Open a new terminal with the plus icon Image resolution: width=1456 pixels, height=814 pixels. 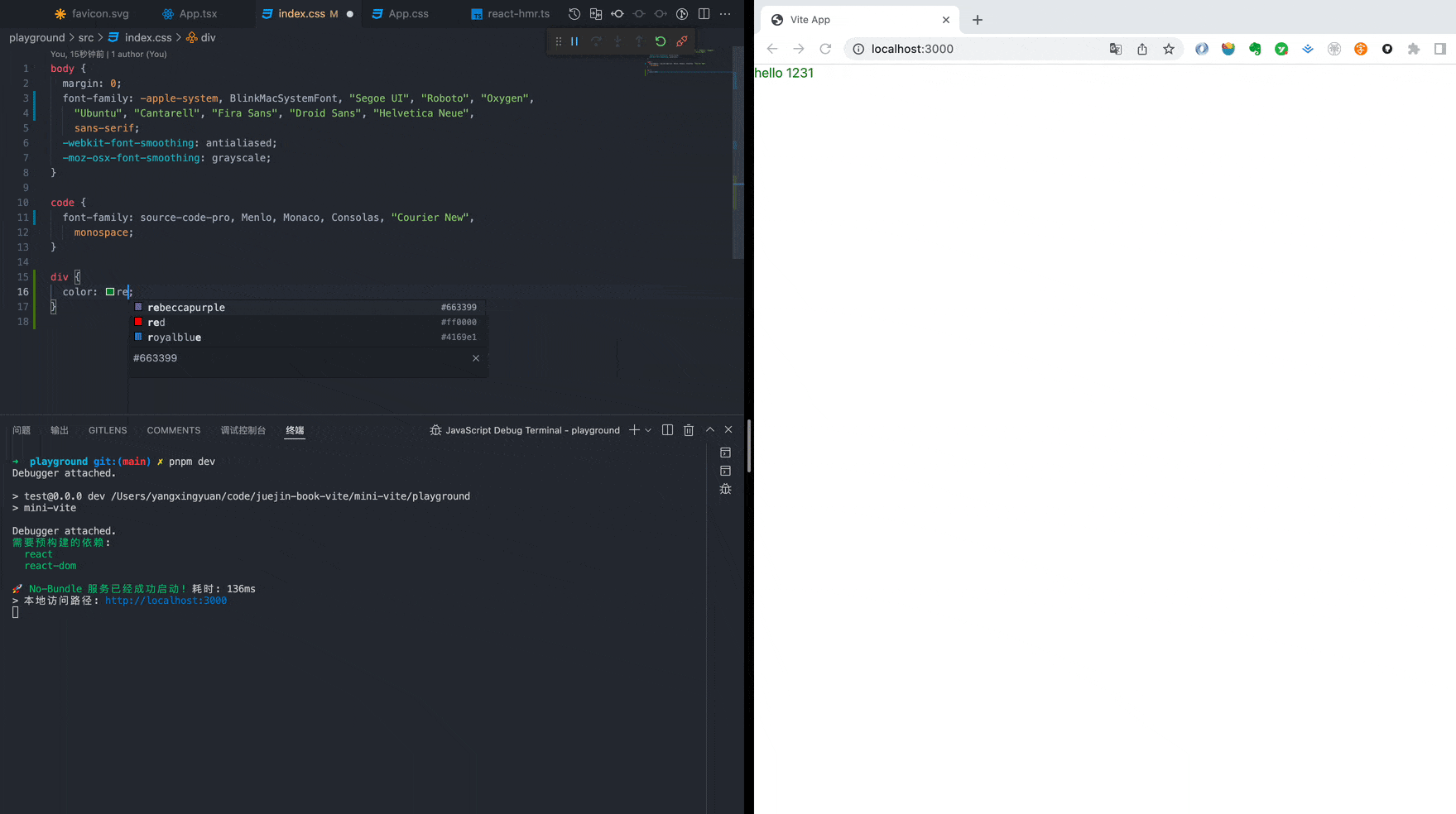click(x=633, y=429)
